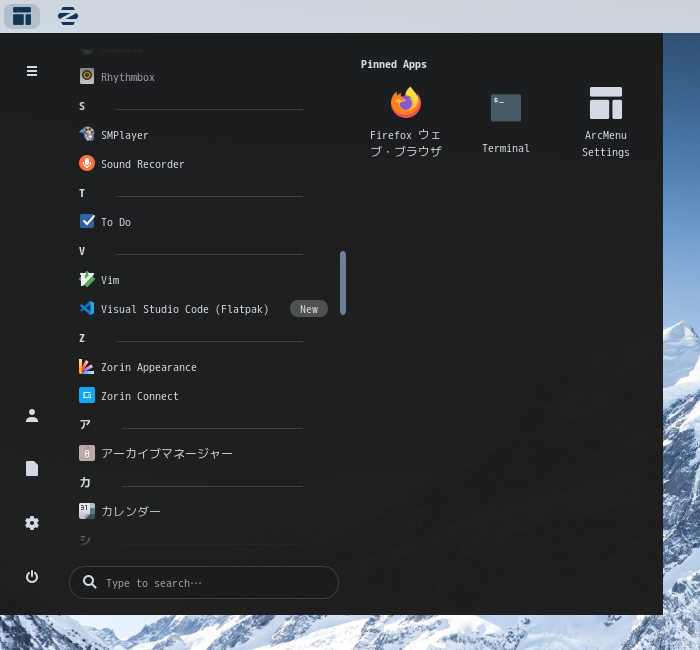Click the ArcMenu Settings label
The width and height of the screenshot is (700, 650).
[x=606, y=144]
